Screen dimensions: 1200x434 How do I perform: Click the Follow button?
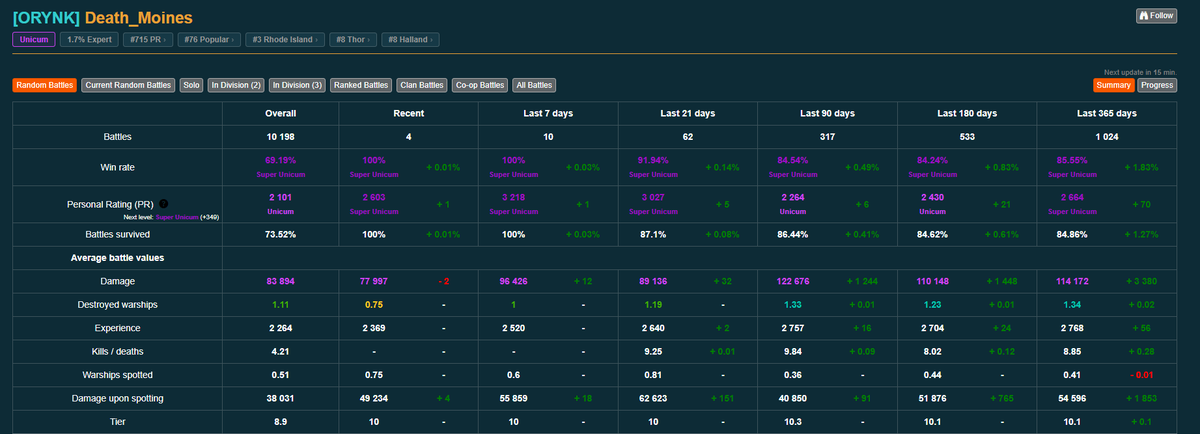(1156, 16)
